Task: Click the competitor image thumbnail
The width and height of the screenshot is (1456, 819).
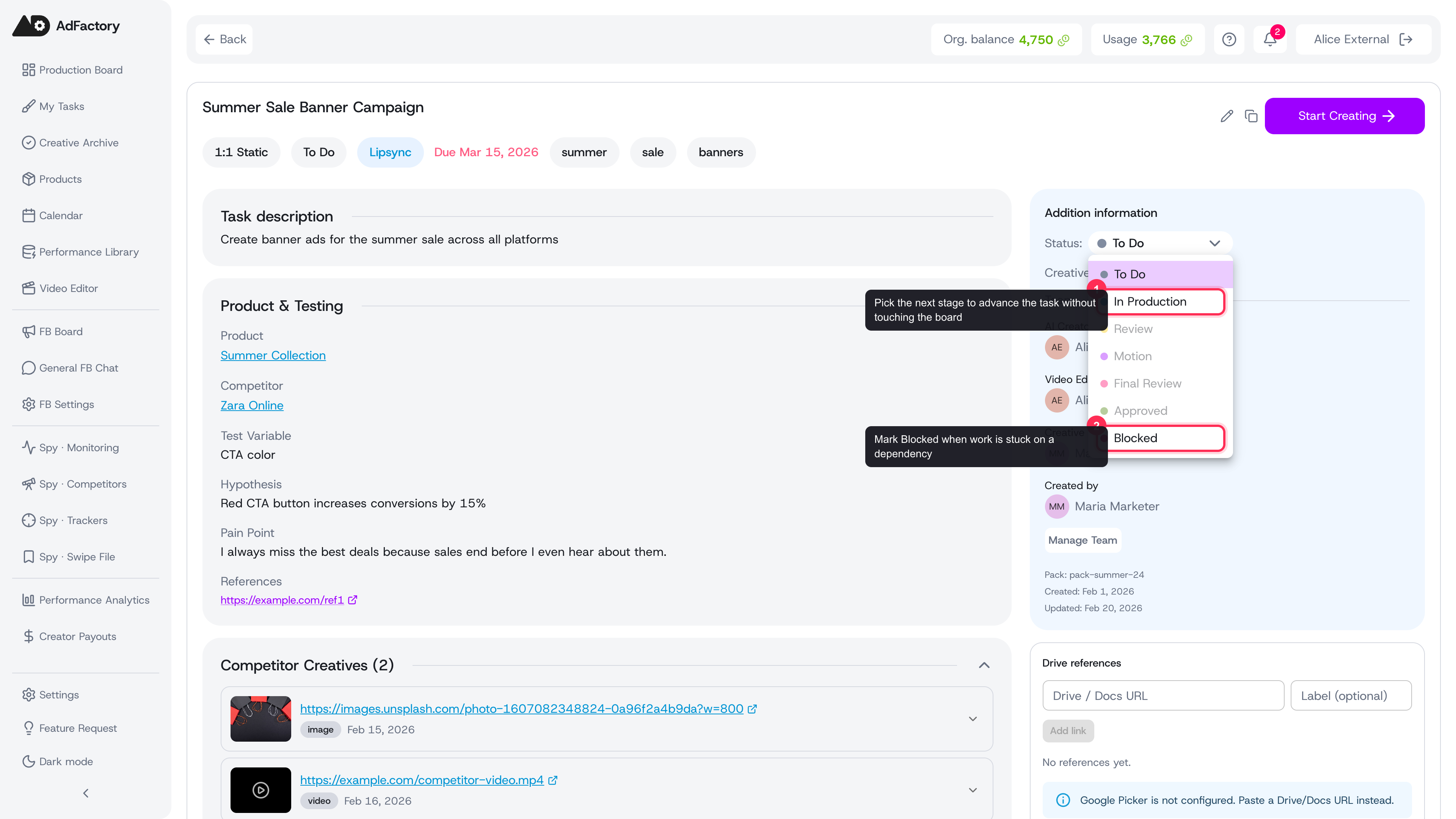Action: pos(260,719)
